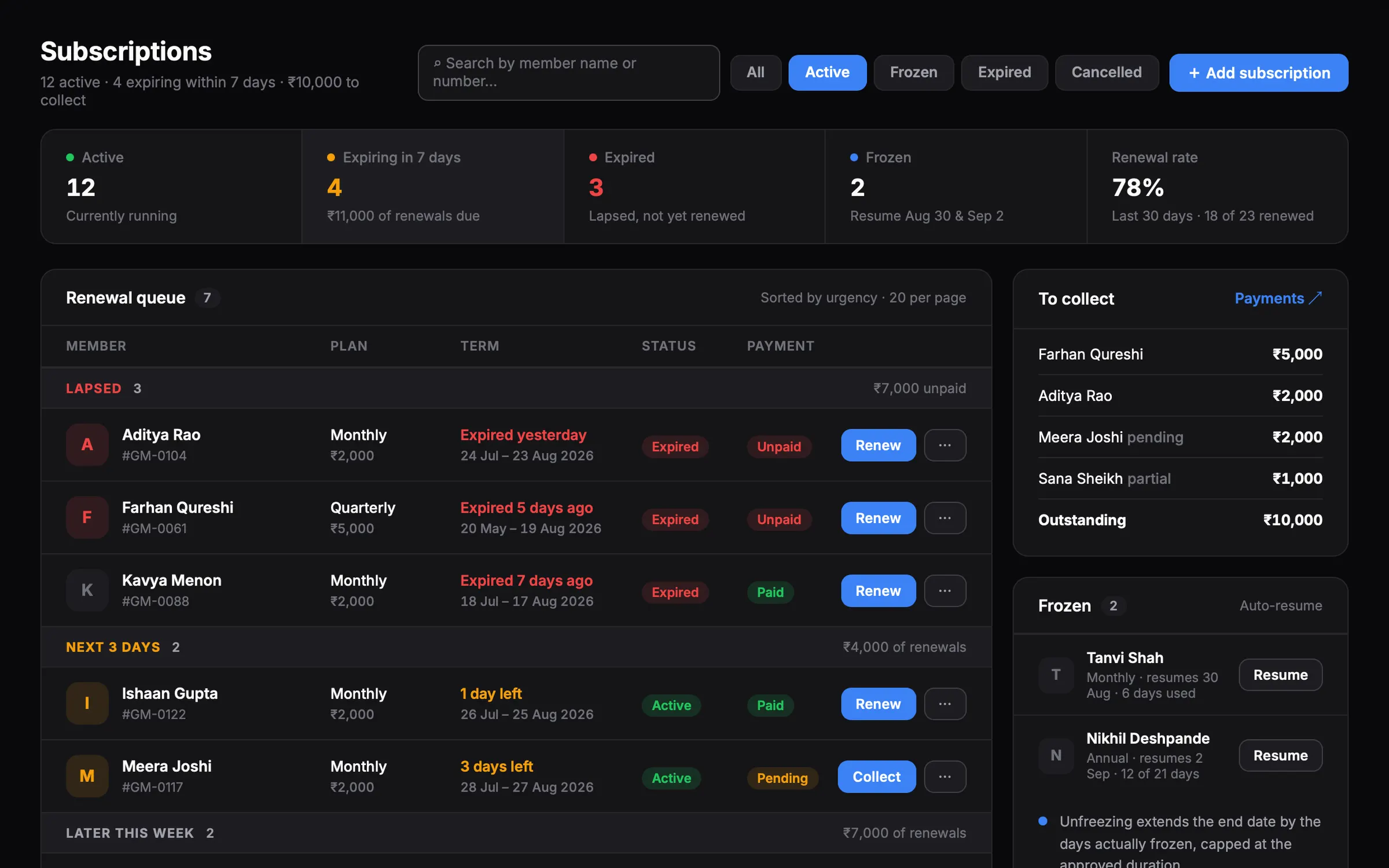Open the Payments link
This screenshot has height=868, width=1389.
(1278, 298)
